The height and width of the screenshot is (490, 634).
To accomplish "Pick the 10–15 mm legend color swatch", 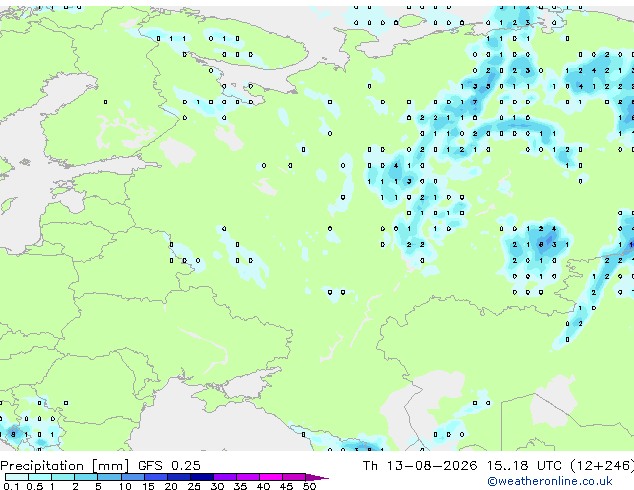I will [x=133, y=477].
